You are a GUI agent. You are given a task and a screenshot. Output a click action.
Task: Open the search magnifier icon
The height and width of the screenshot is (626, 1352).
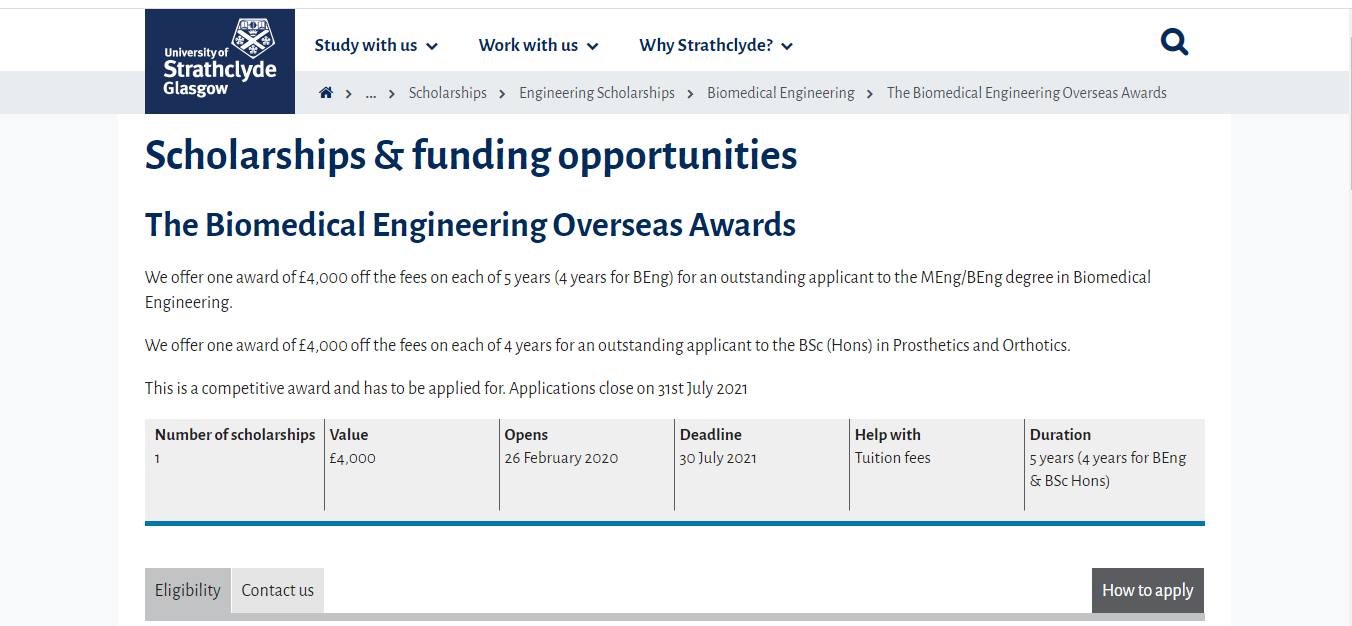1174,42
